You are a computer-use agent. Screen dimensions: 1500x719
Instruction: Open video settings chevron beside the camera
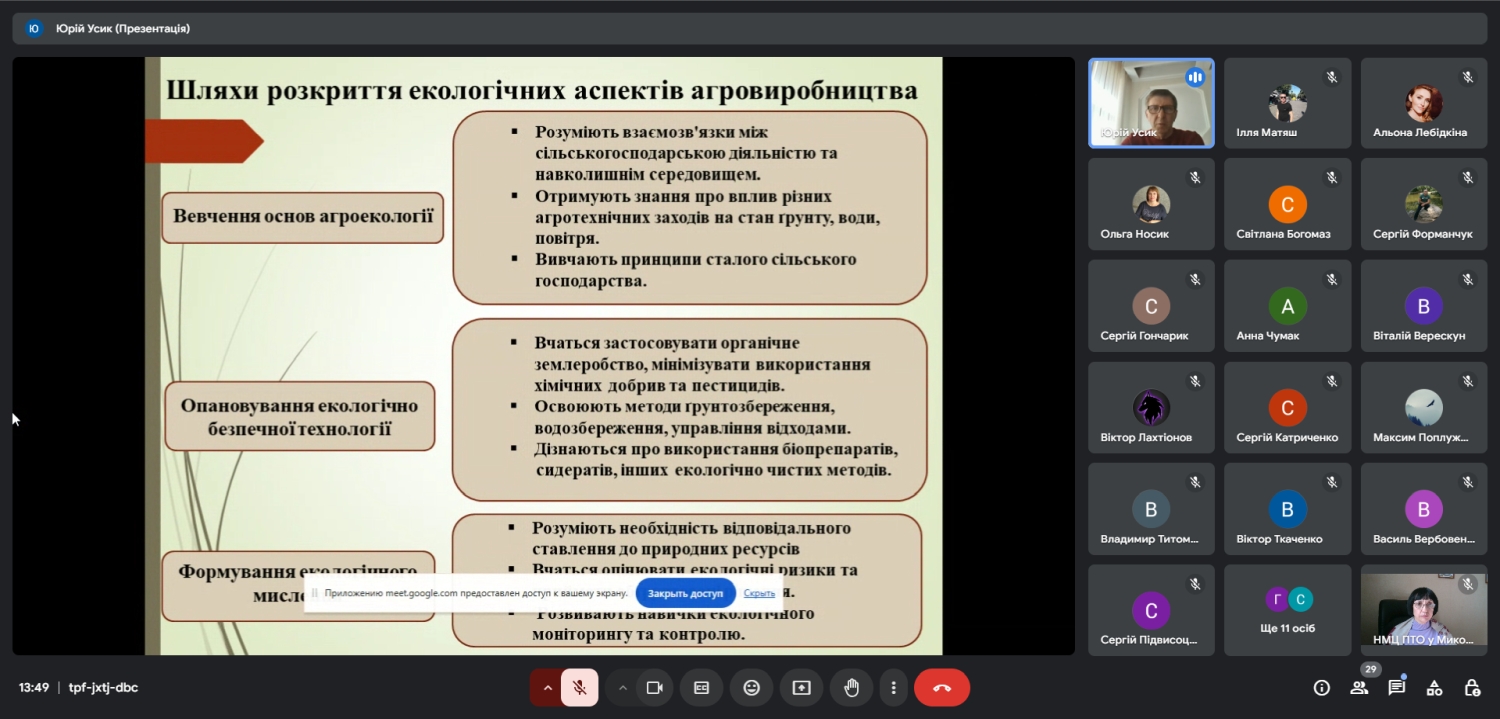622,688
